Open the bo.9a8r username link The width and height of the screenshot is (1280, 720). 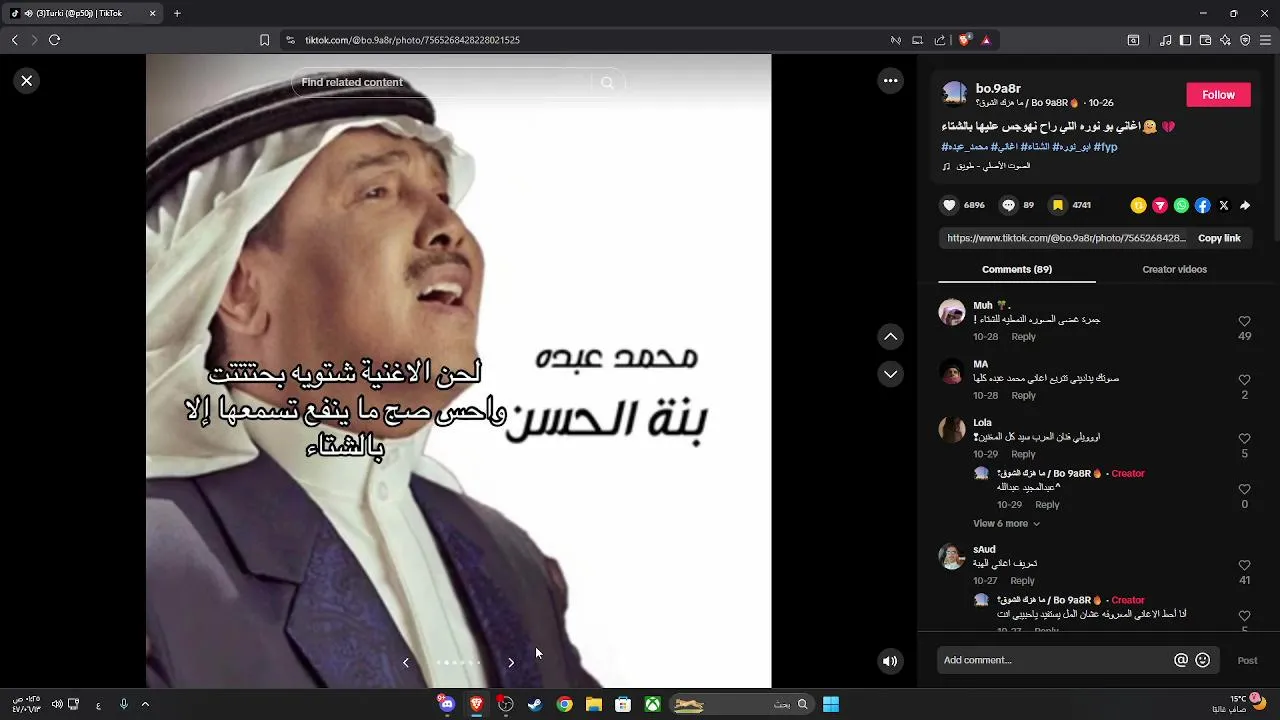coord(998,88)
